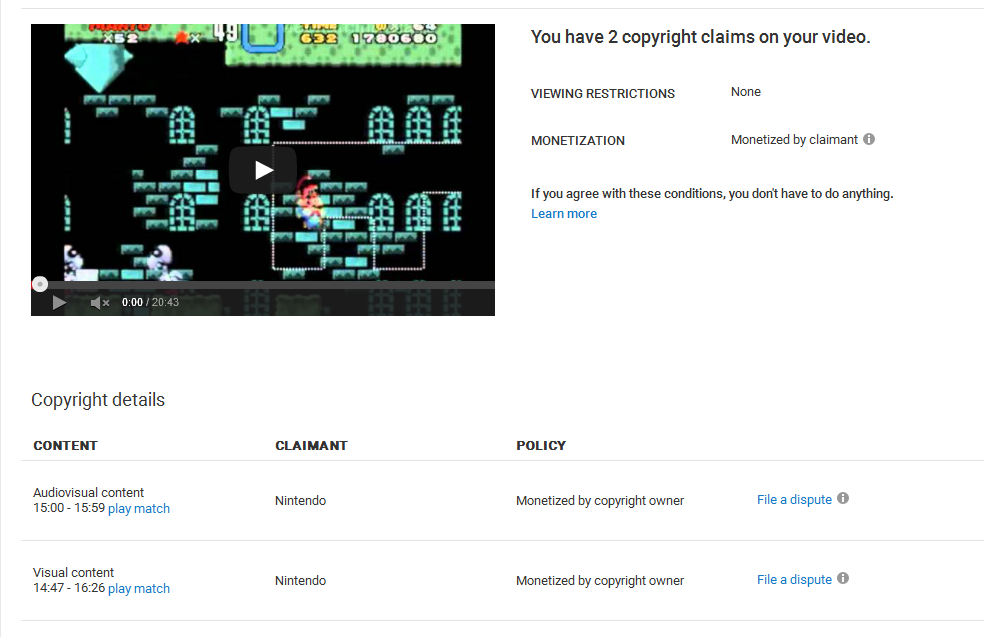
Task: Click the None viewing restrictions value
Action: tap(746, 92)
